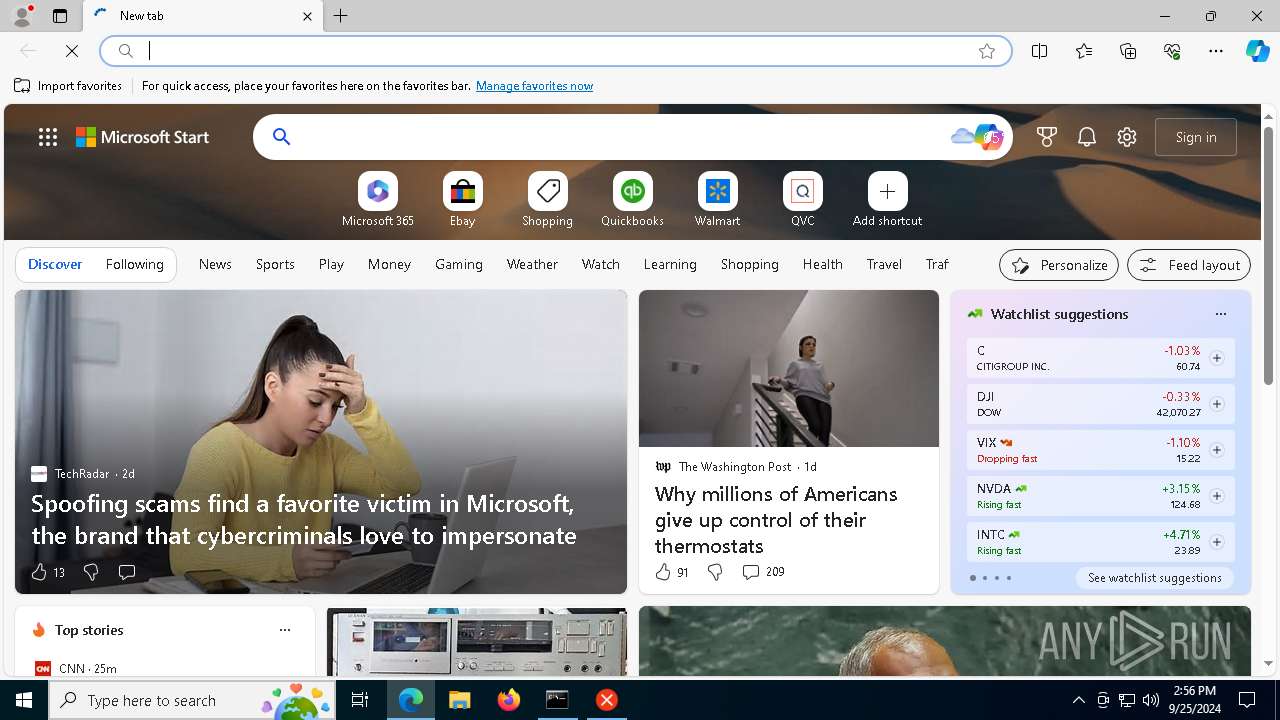Open the Collections icon
Image resolution: width=1280 pixels, height=720 pixels.
1128,51
